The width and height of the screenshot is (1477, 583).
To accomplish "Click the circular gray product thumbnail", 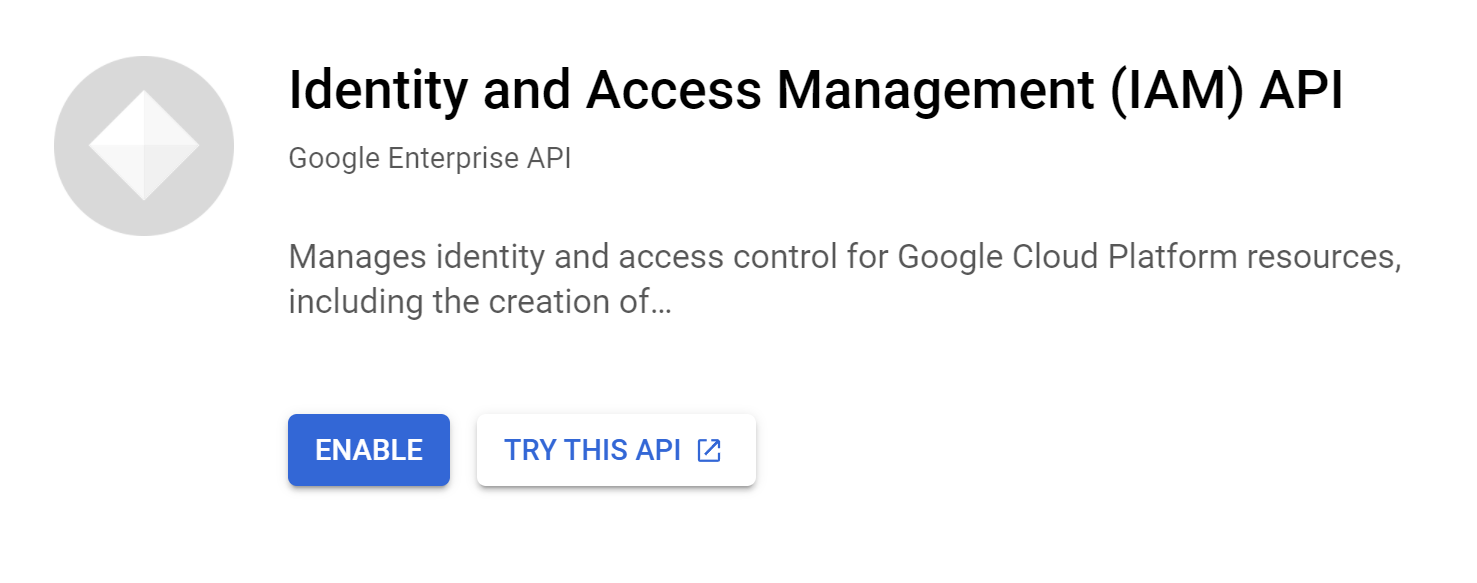I will [x=144, y=146].
